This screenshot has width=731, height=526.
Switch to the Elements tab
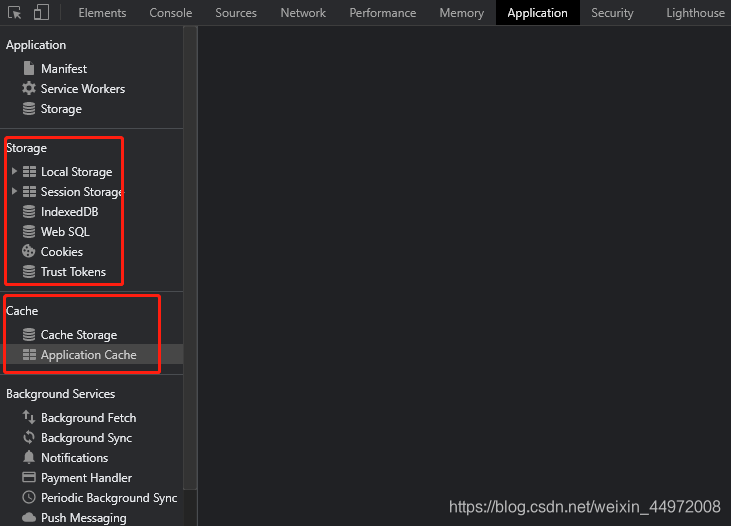[x=102, y=13]
